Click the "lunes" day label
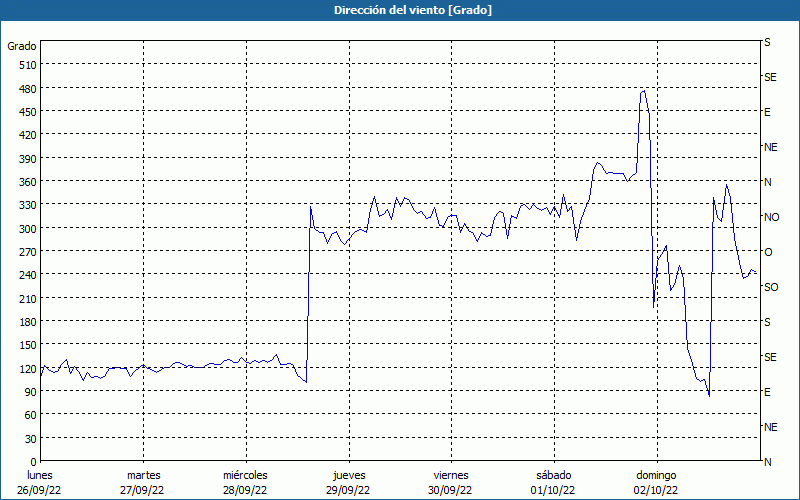This screenshot has height=500, width=800. [x=40, y=475]
